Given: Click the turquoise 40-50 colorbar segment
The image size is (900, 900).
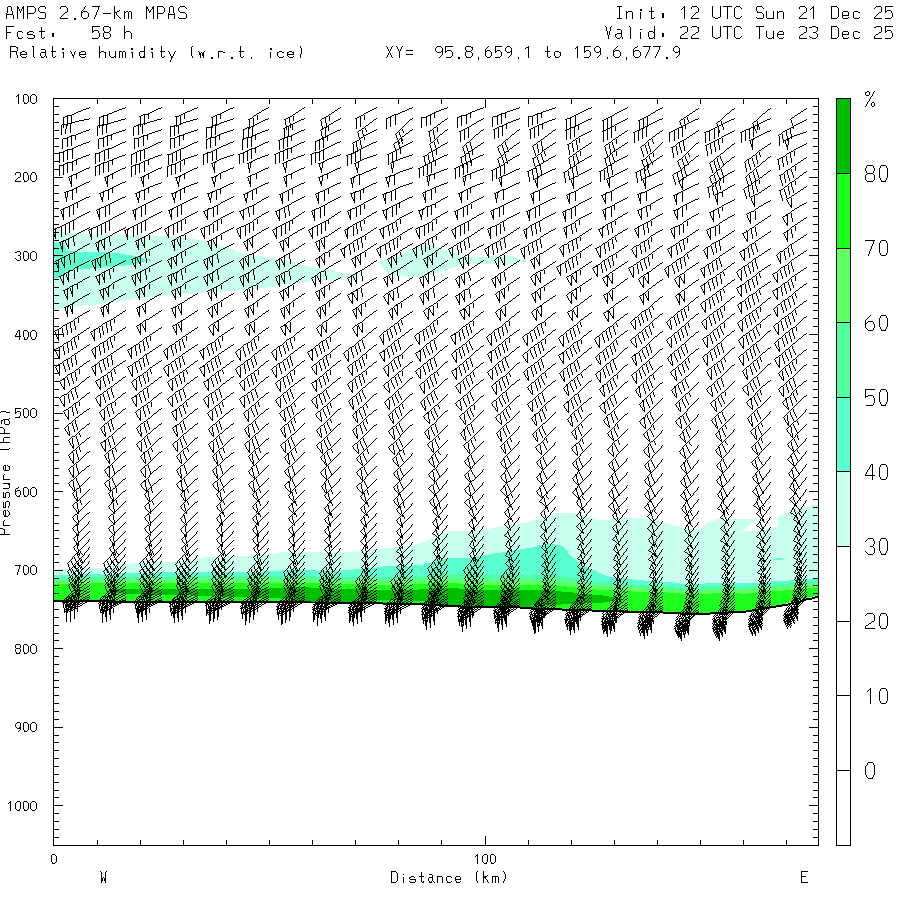Looking at the screenshot, I should pyautogui.click(x=843, y=435).
